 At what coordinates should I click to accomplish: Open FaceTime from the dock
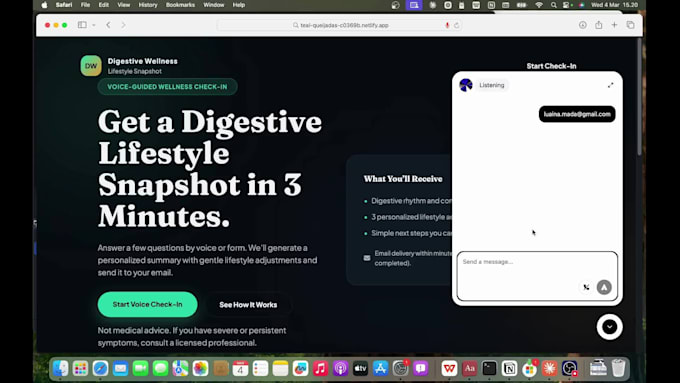tap(140, 368)
